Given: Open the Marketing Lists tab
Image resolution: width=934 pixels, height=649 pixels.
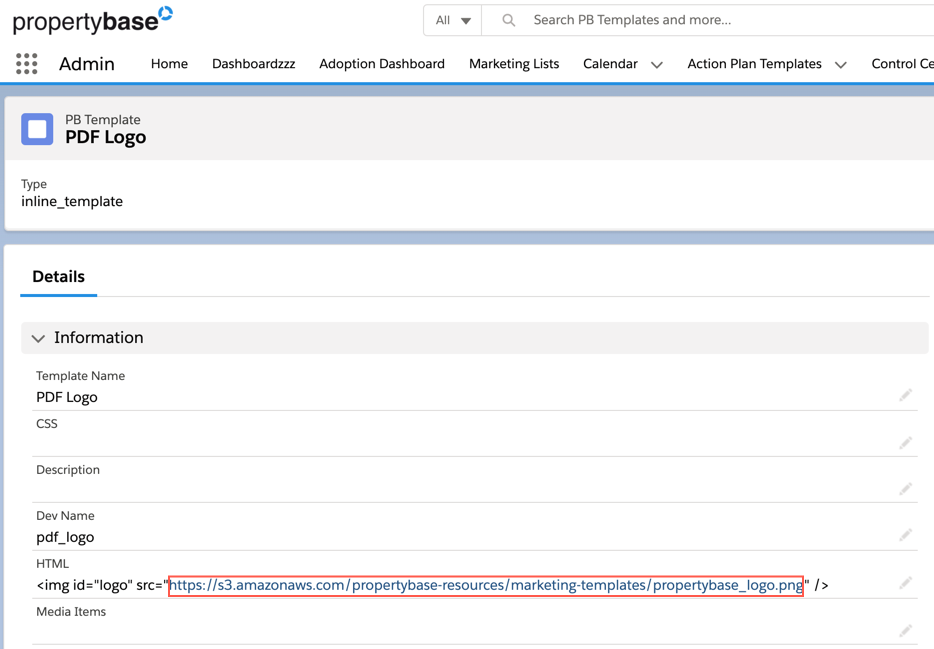Looking at the screenshot, I should tap(514, 64).
